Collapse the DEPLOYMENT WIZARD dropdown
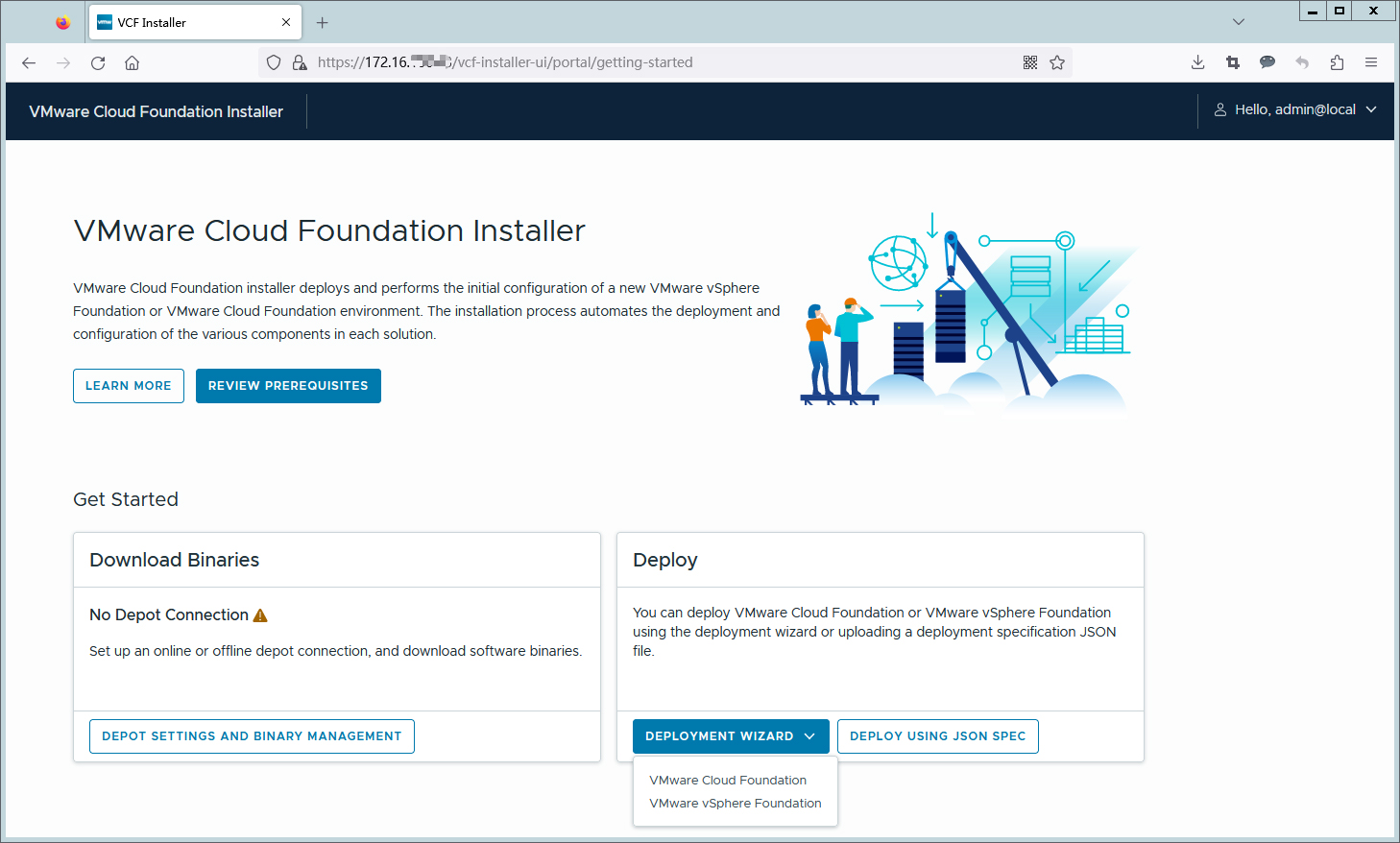1400x843 pixels. [731, 736]
